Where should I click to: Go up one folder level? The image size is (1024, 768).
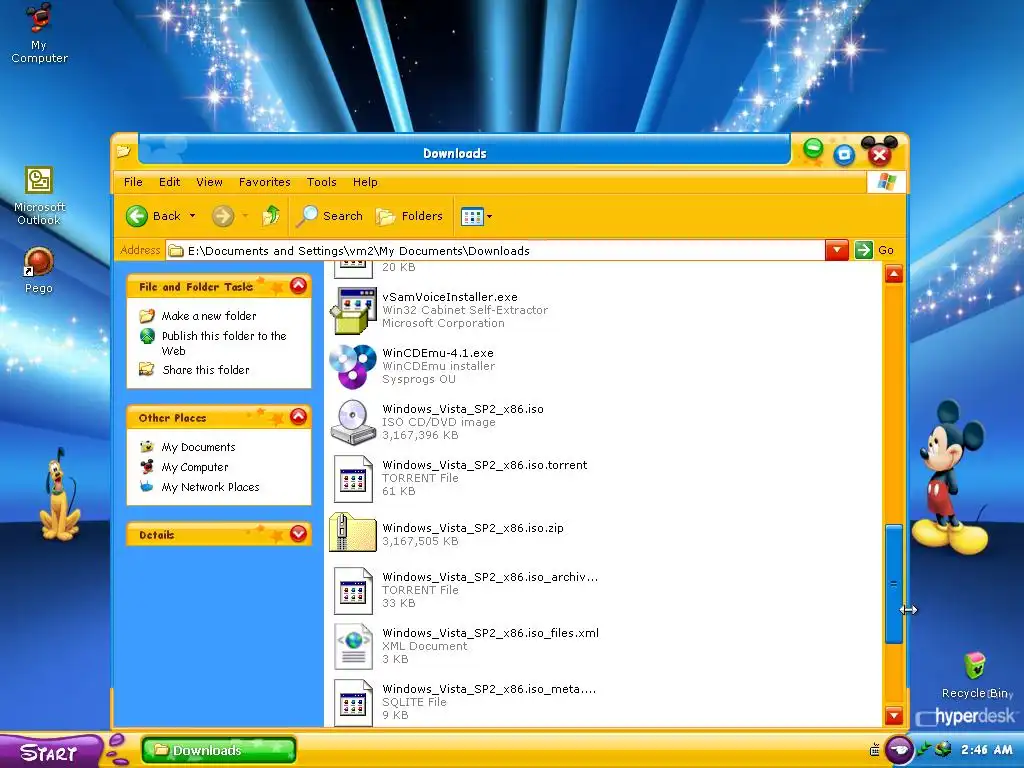[271, 216]
